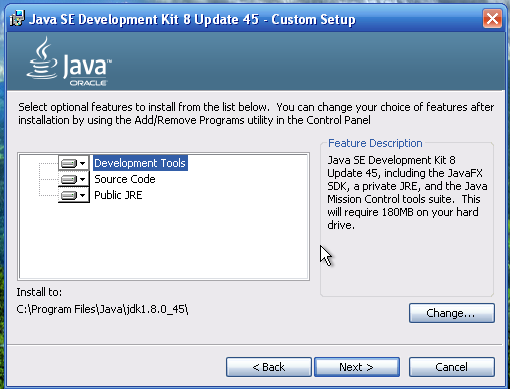Image resolution: width=510 pixels, height=389 pixels.
Task: Open the Public JRE install-option dropdown arrow
Action: click(x=82, y=195)
